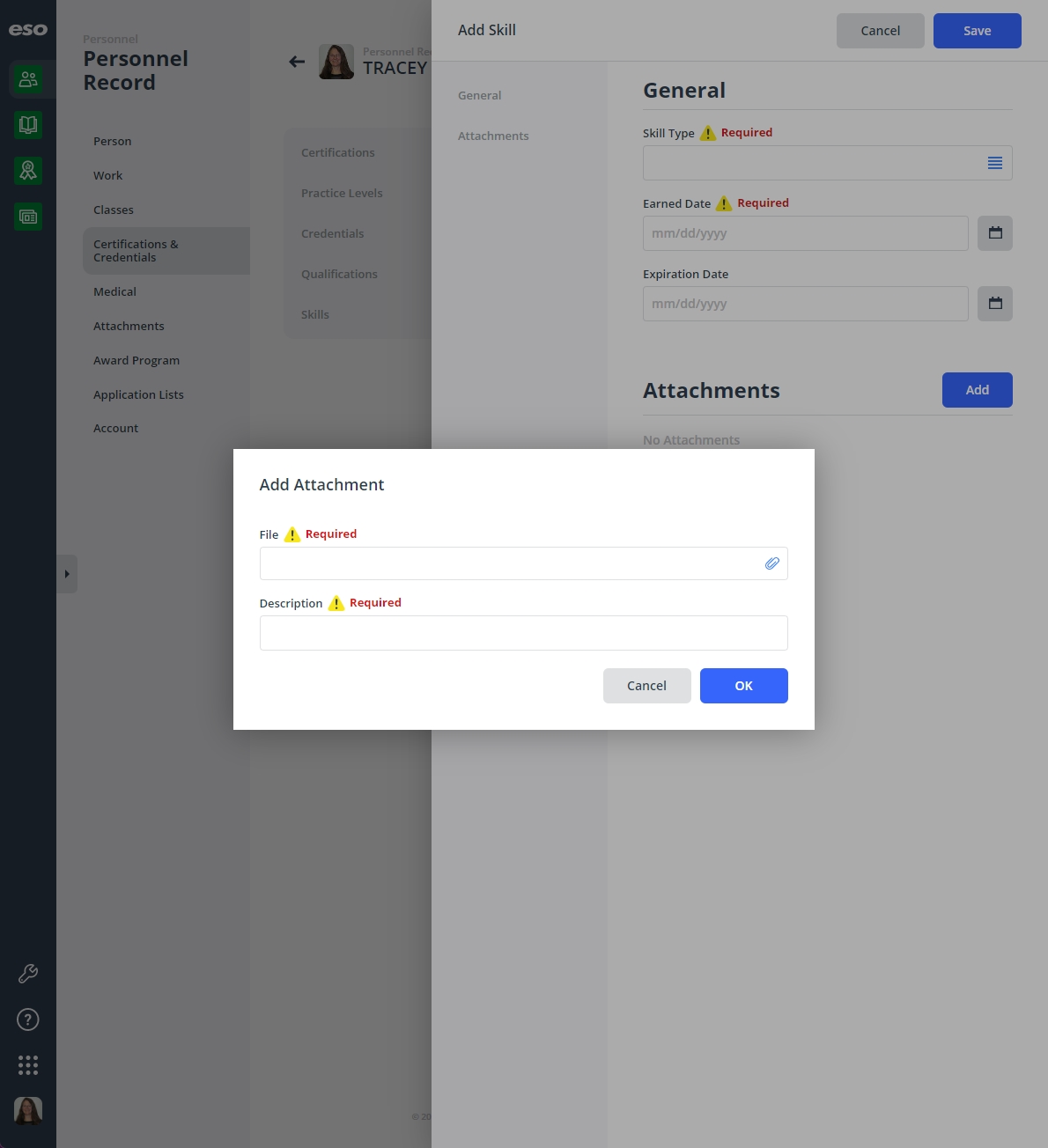
Task: Open the app grid launcher icon
Action: (28, 1065)
